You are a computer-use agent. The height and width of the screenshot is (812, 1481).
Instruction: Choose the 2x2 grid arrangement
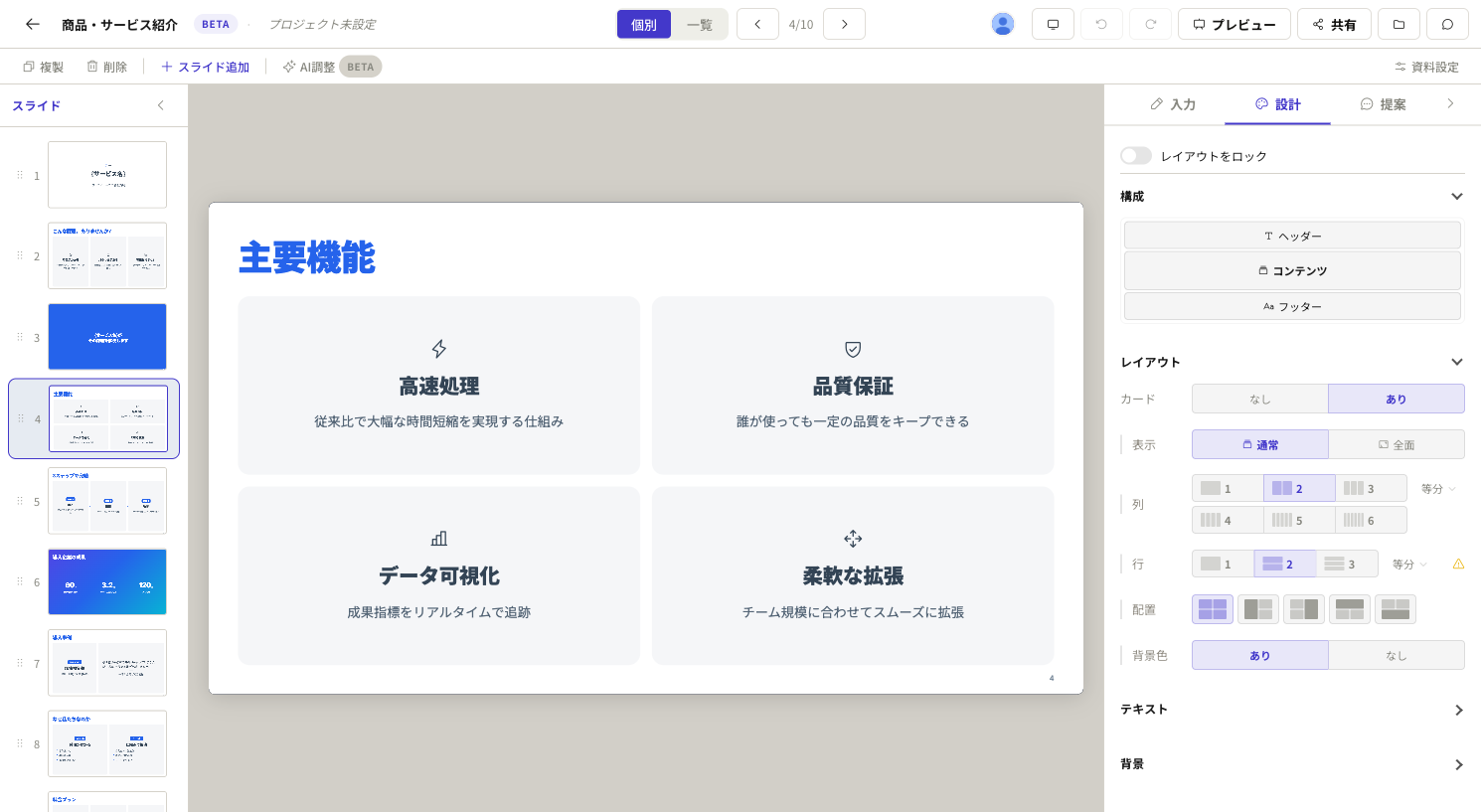click(x=1213, y=609)
